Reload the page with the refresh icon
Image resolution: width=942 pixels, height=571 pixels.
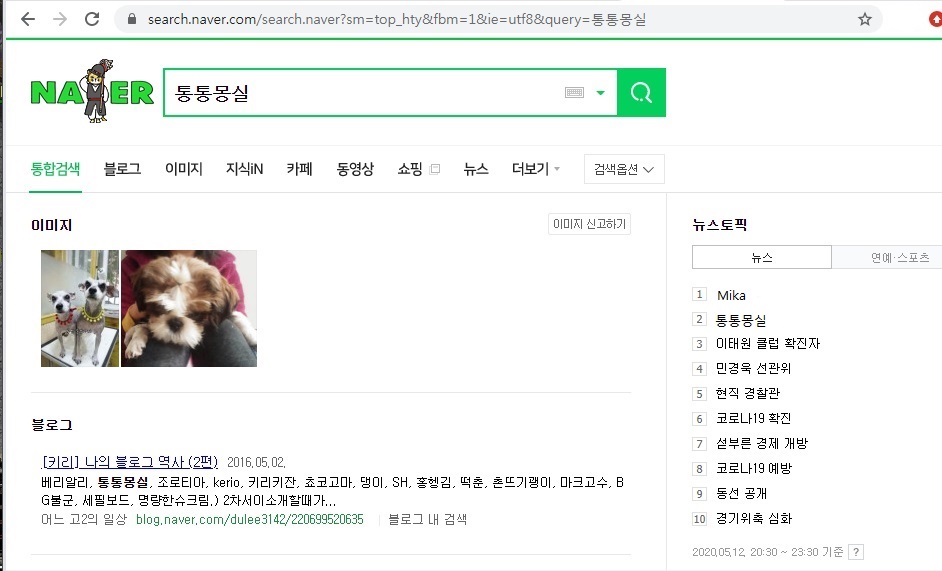[x=92, y=19]
